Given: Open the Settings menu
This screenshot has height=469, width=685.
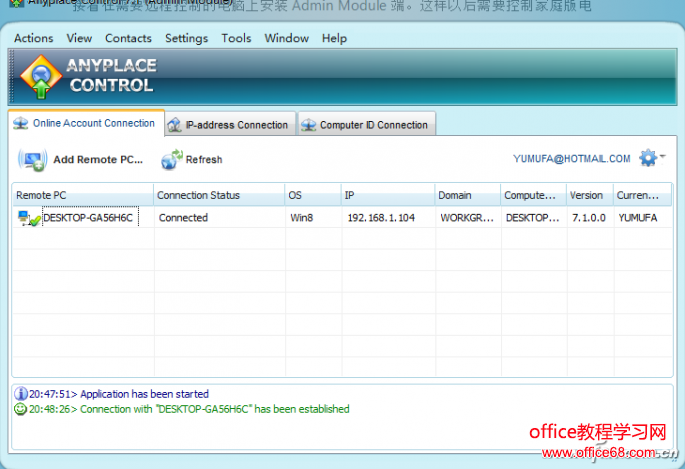Looking at the screenshot, I should [x=187, y=38].
